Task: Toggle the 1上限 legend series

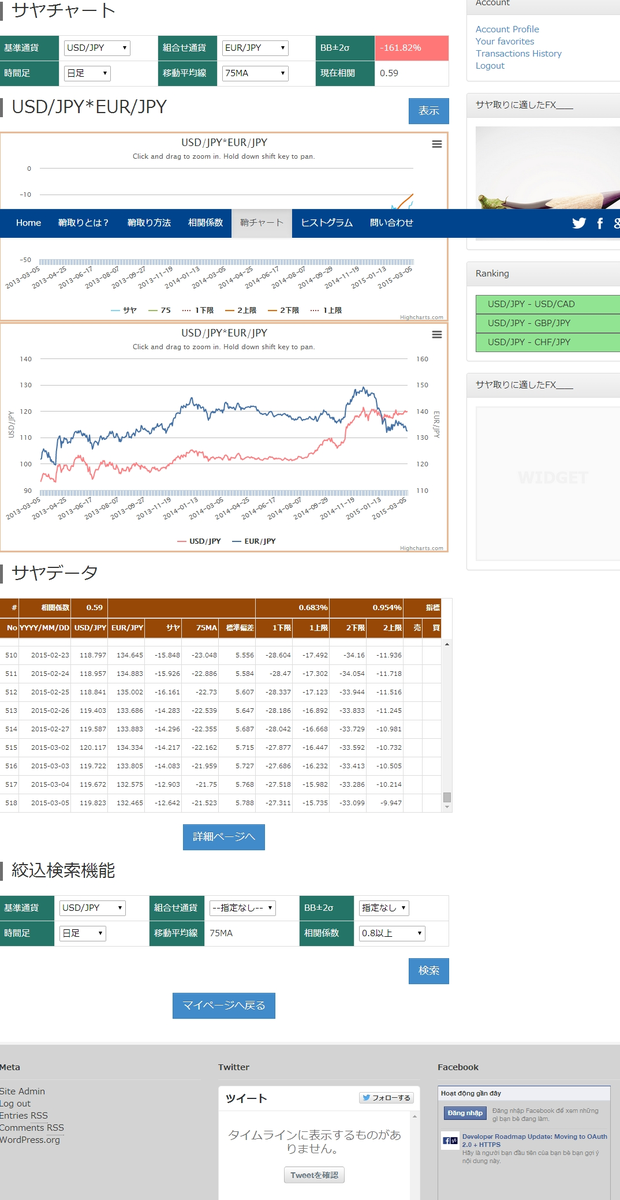Action: [x=325, y=311]
